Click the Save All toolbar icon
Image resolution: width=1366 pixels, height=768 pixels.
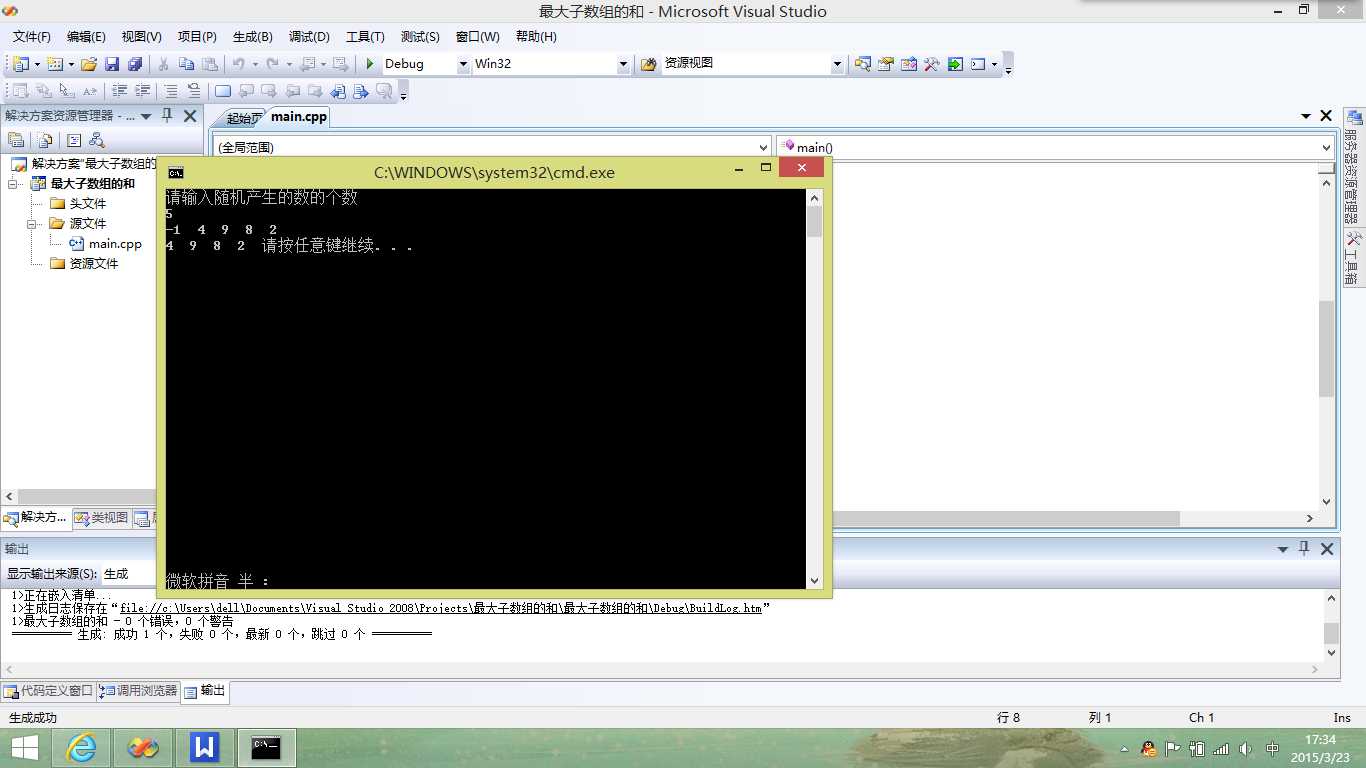(134, 64)
